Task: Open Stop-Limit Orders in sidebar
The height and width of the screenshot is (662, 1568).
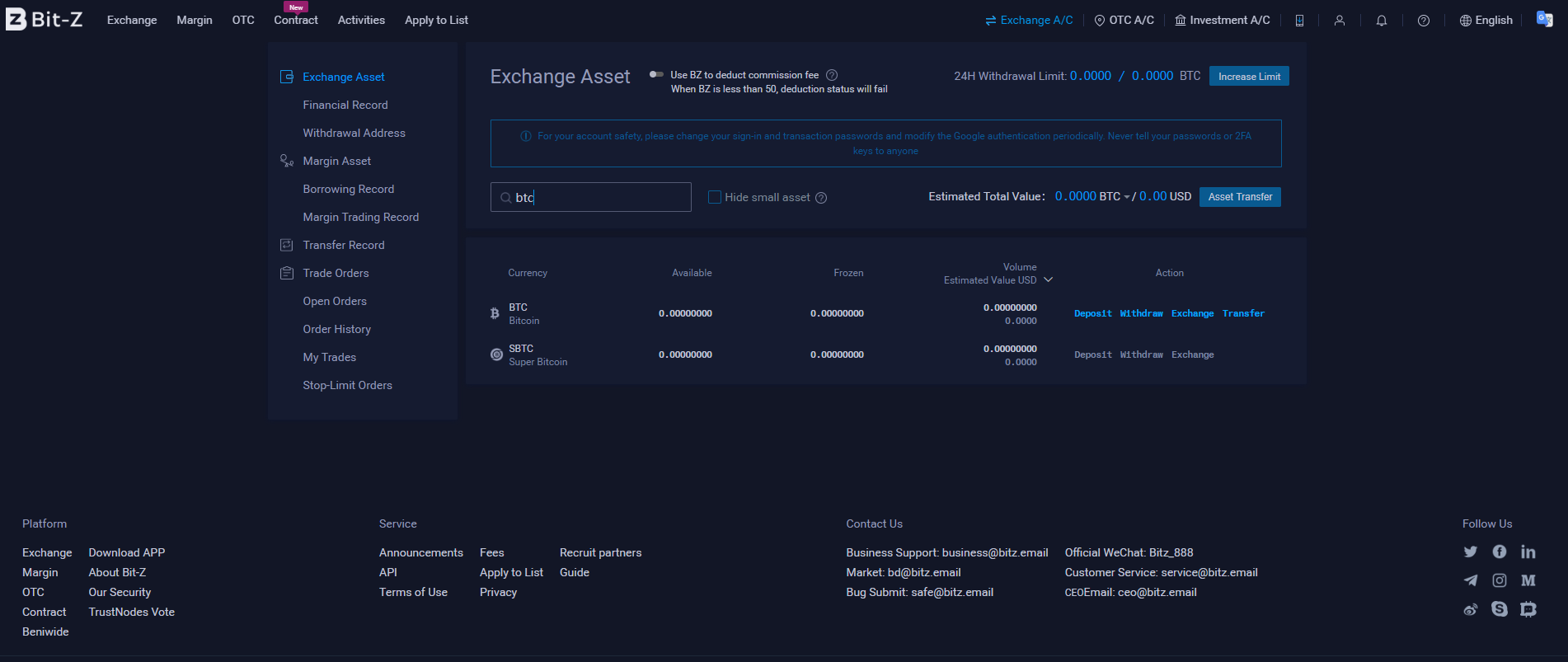Action: [348, 385]
